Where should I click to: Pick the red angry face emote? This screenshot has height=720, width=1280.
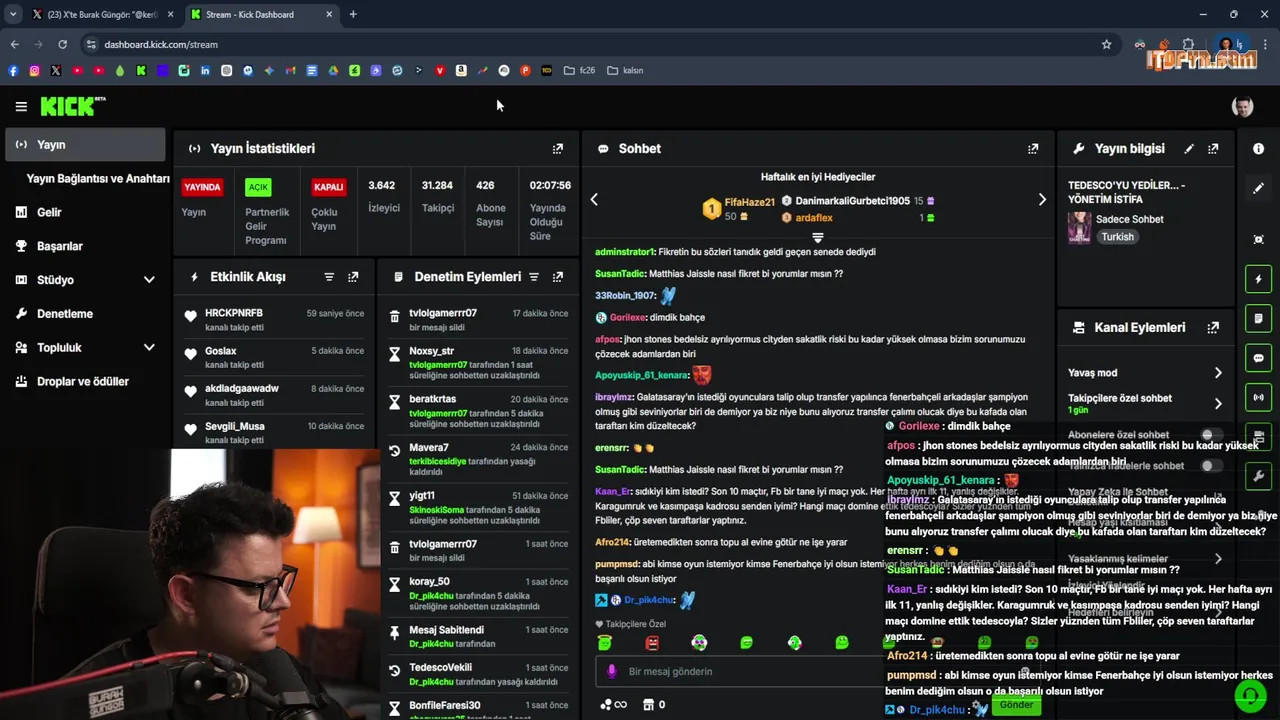(x=652, y=643)
